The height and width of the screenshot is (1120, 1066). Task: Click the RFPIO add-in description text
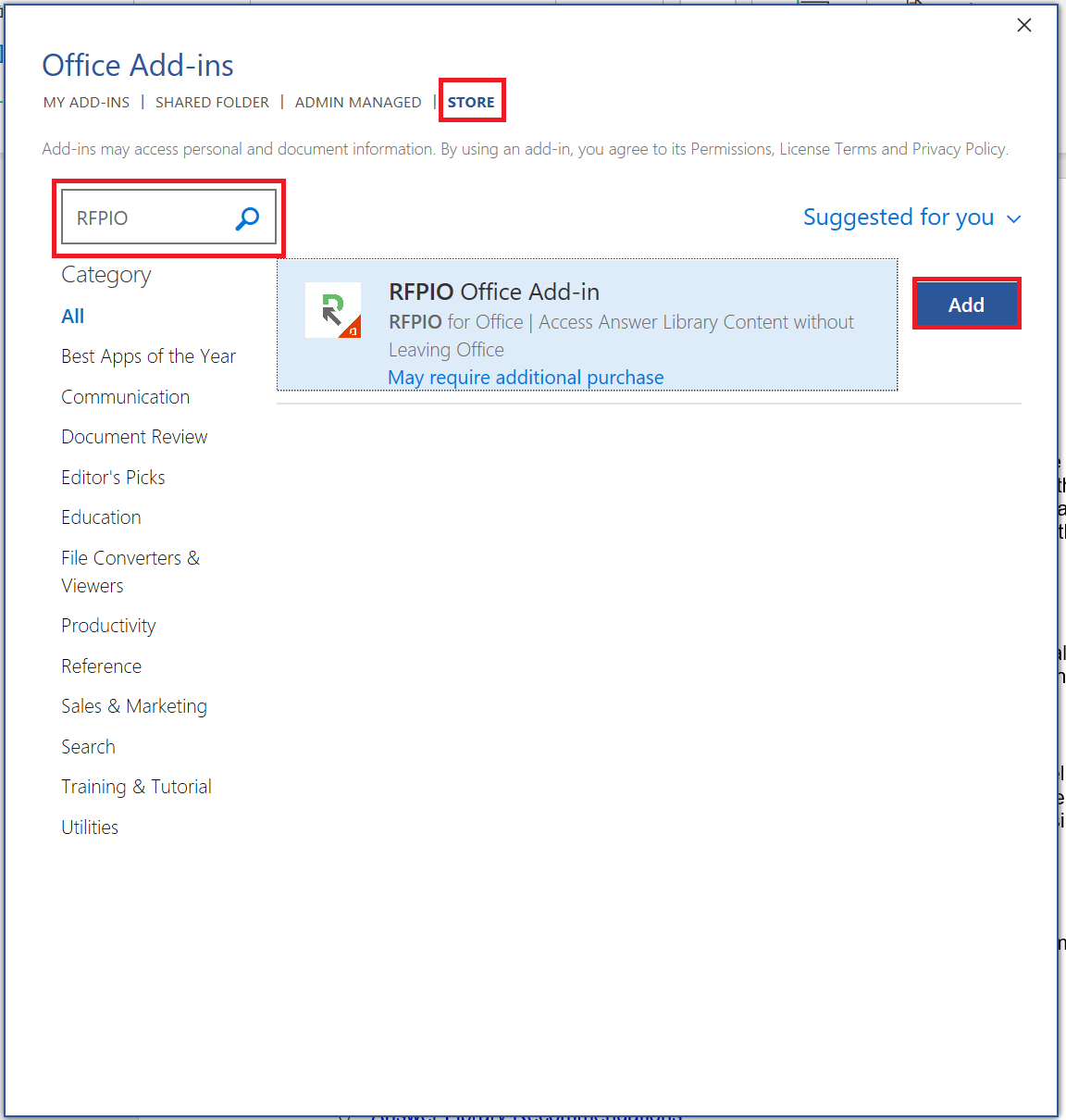[621, 336]
